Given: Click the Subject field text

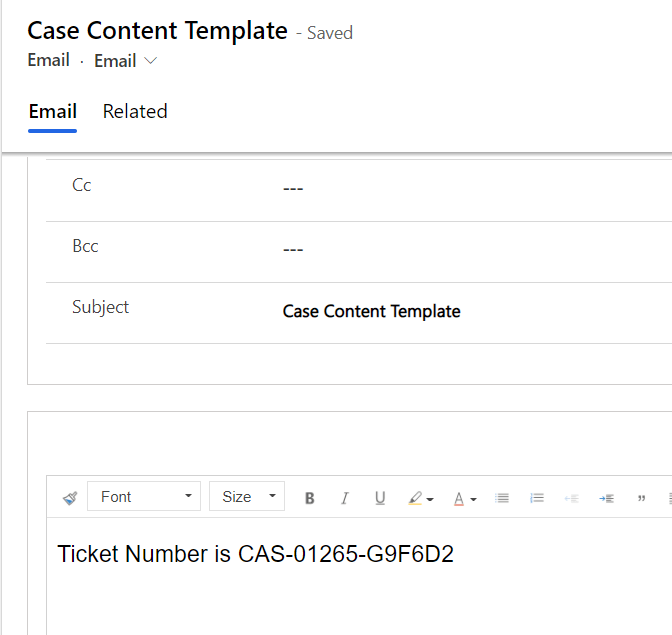Looking at the screenshot, I should point(371,311).
